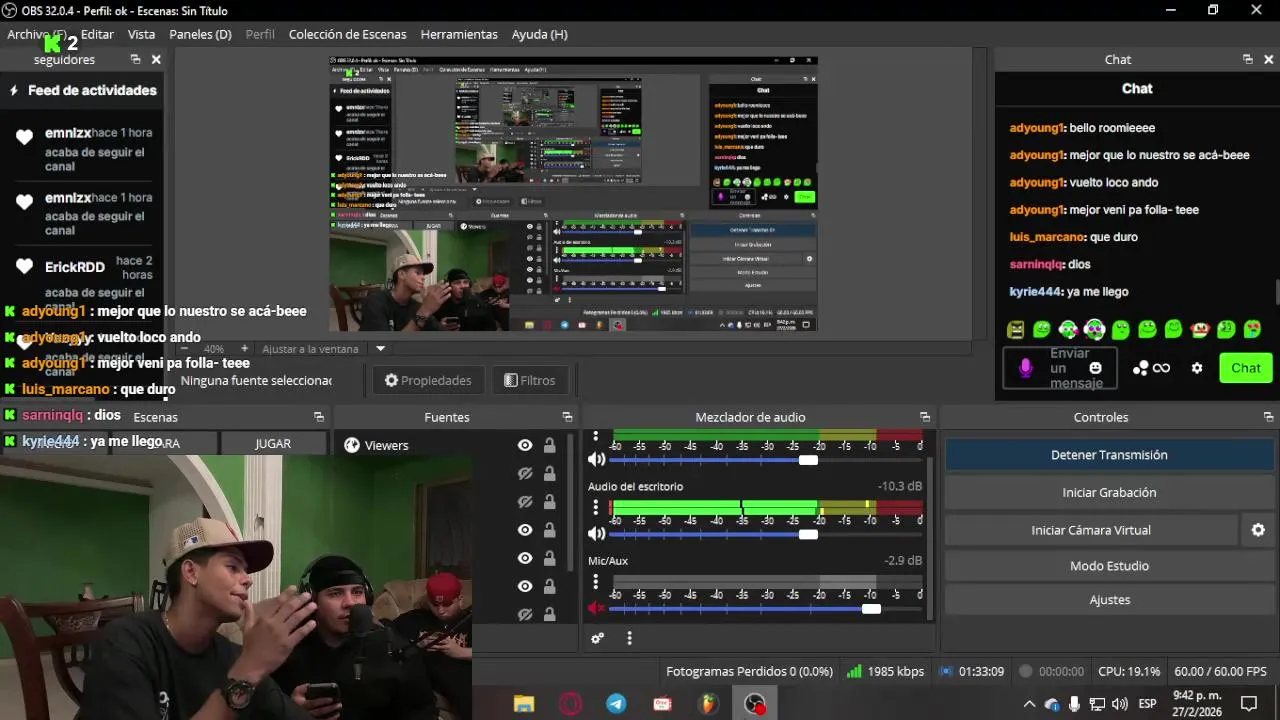This screenshot has height=720, width=1280.
Task: Open the Colección de Escenas menu
Action: pyautogui.click(x=348, y=34)
